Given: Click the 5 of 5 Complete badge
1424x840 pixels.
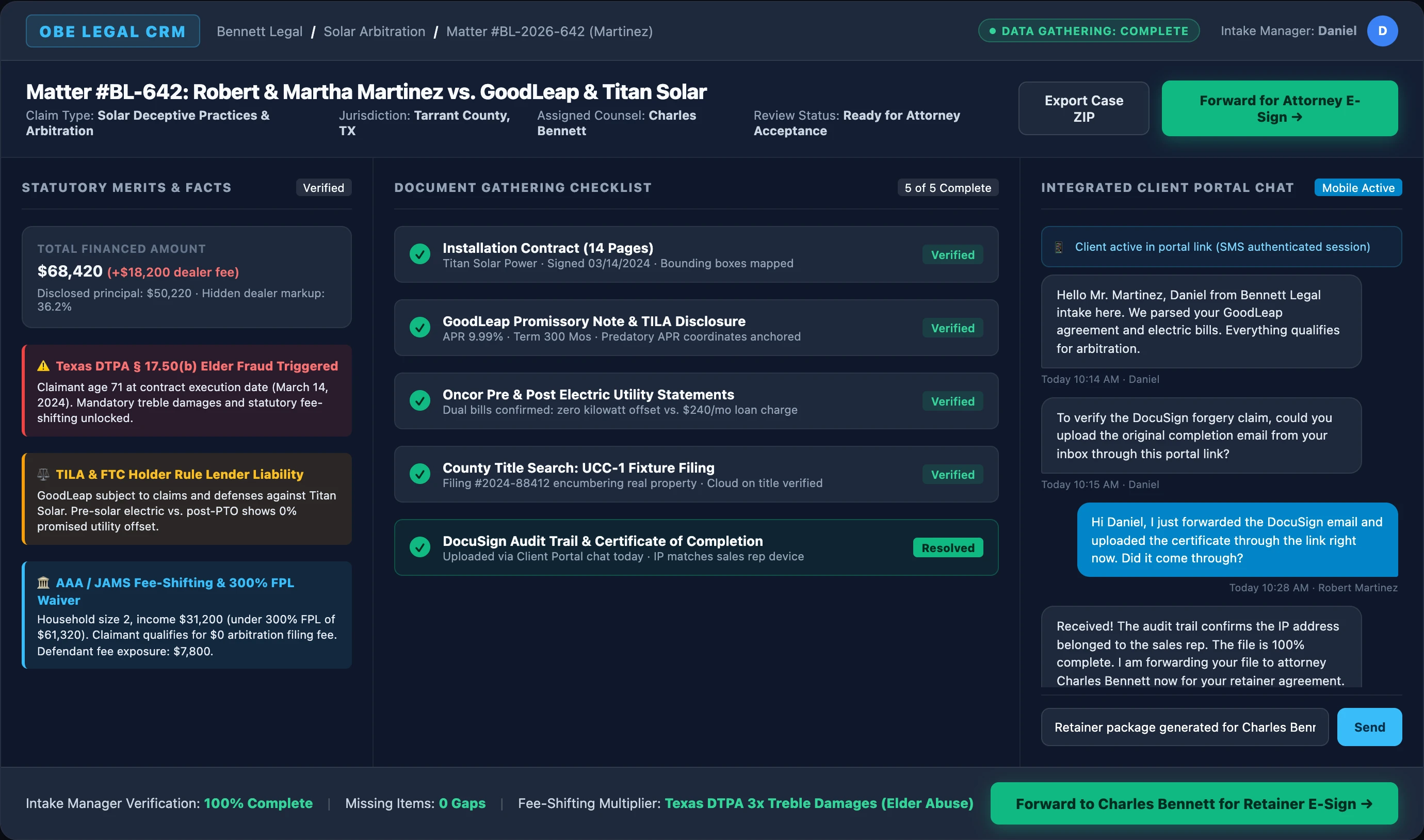Looking at the screenshot, I should click(947, 187).
